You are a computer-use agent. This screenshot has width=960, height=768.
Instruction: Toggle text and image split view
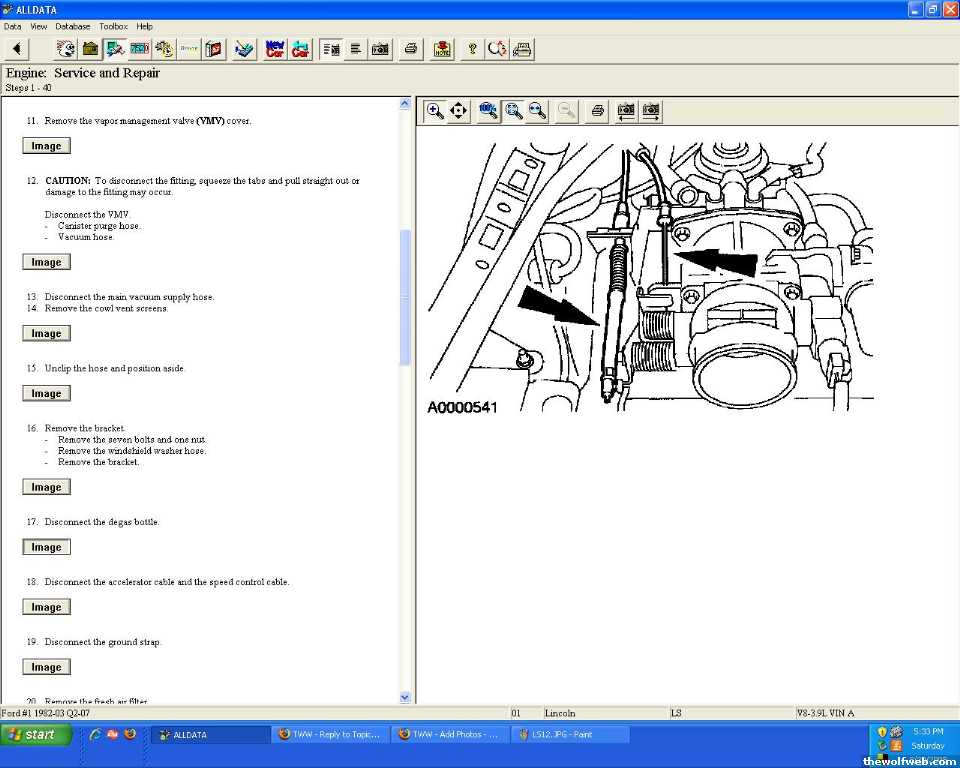pos(331,49)
